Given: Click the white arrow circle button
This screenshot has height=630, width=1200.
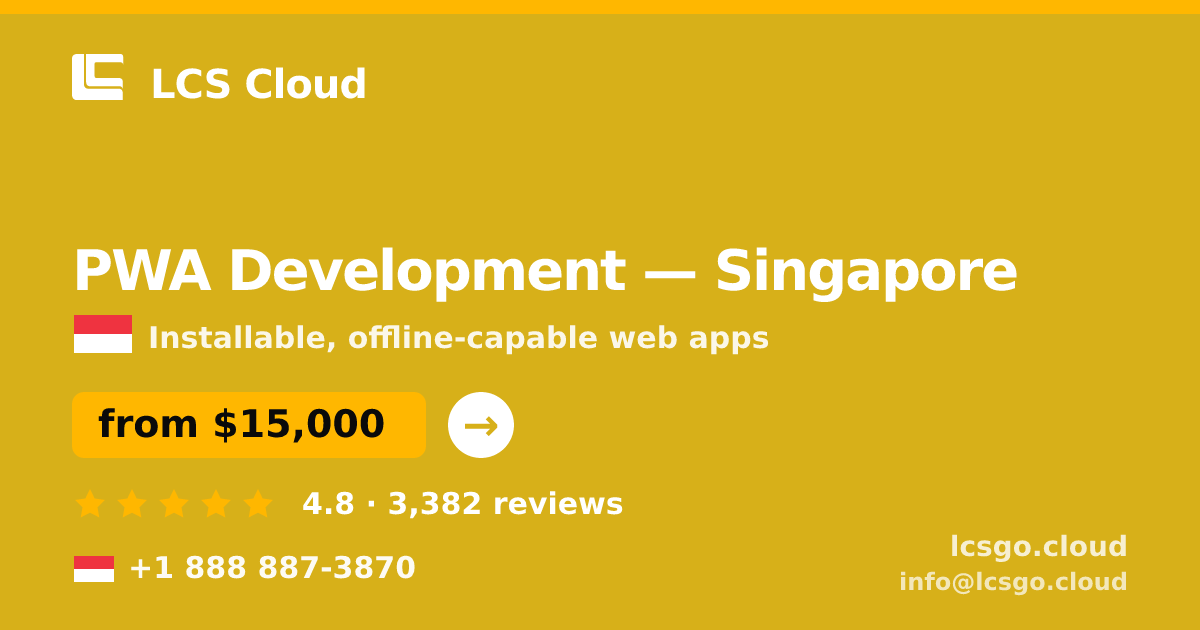Looking at the screenshot, I should tap(481, 425).
